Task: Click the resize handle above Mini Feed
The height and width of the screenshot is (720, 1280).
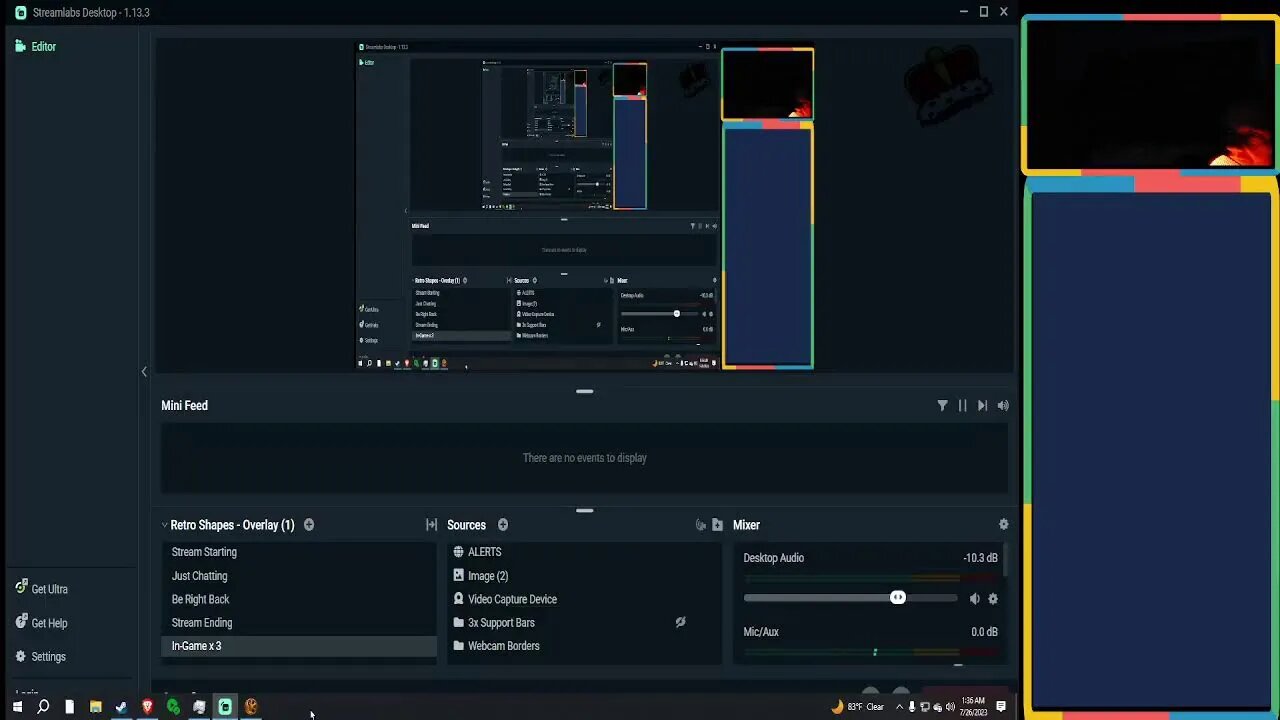Action: (585, 391)
